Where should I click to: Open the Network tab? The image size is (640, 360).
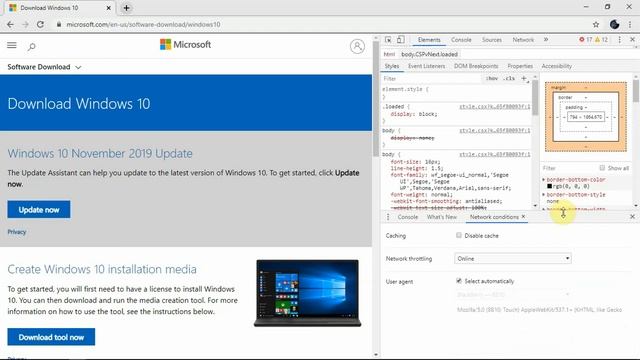[x=523, y=40]
